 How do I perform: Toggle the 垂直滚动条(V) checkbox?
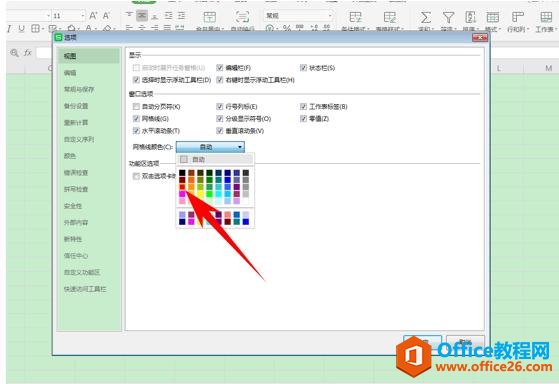click(220, 131)
